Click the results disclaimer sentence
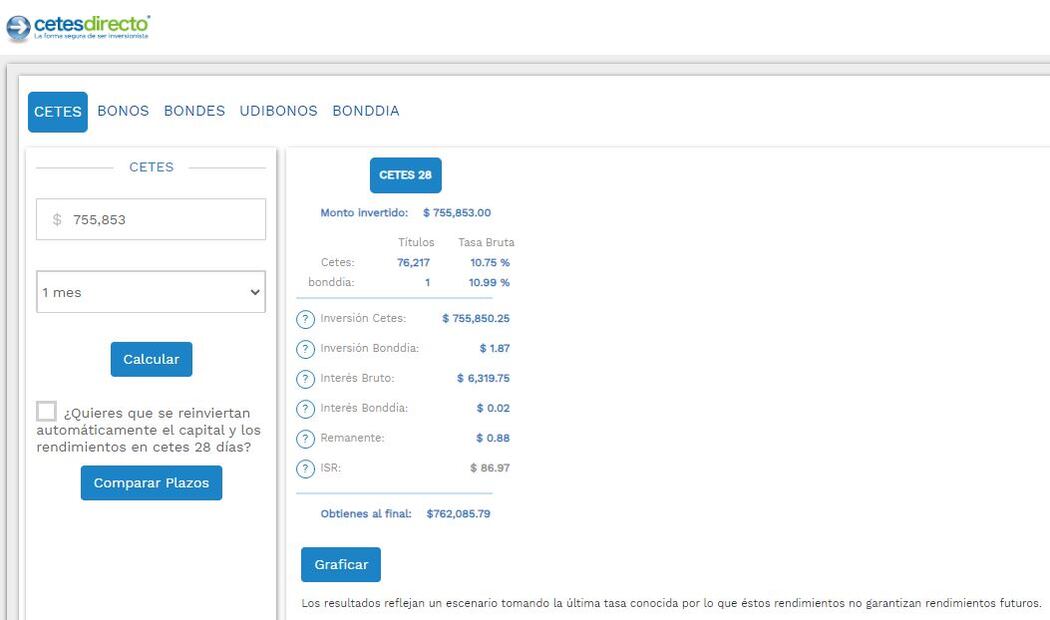The width and height of the screenshot is (1050, 620). click(671, 603)
